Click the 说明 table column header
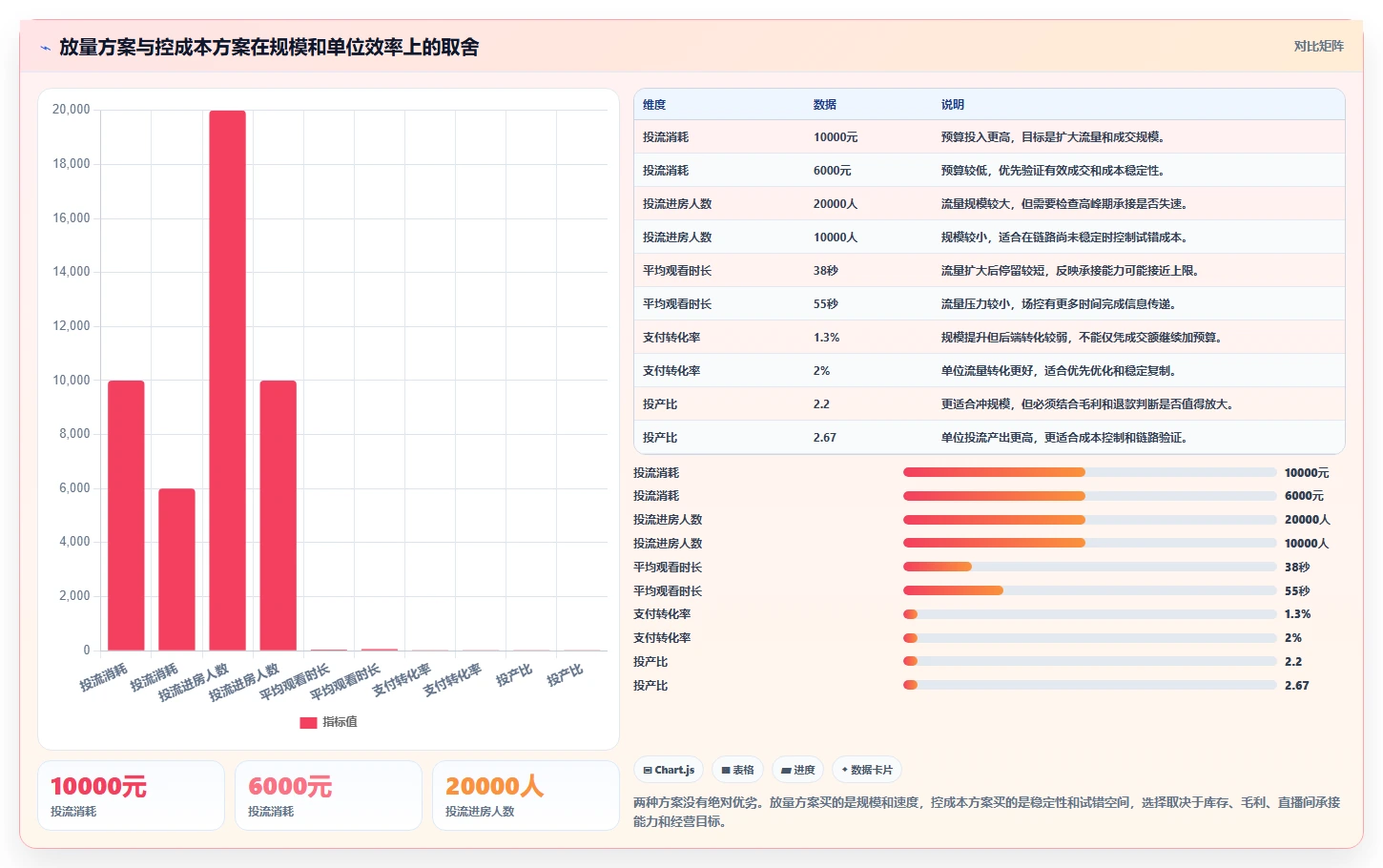 coord(953,105)
